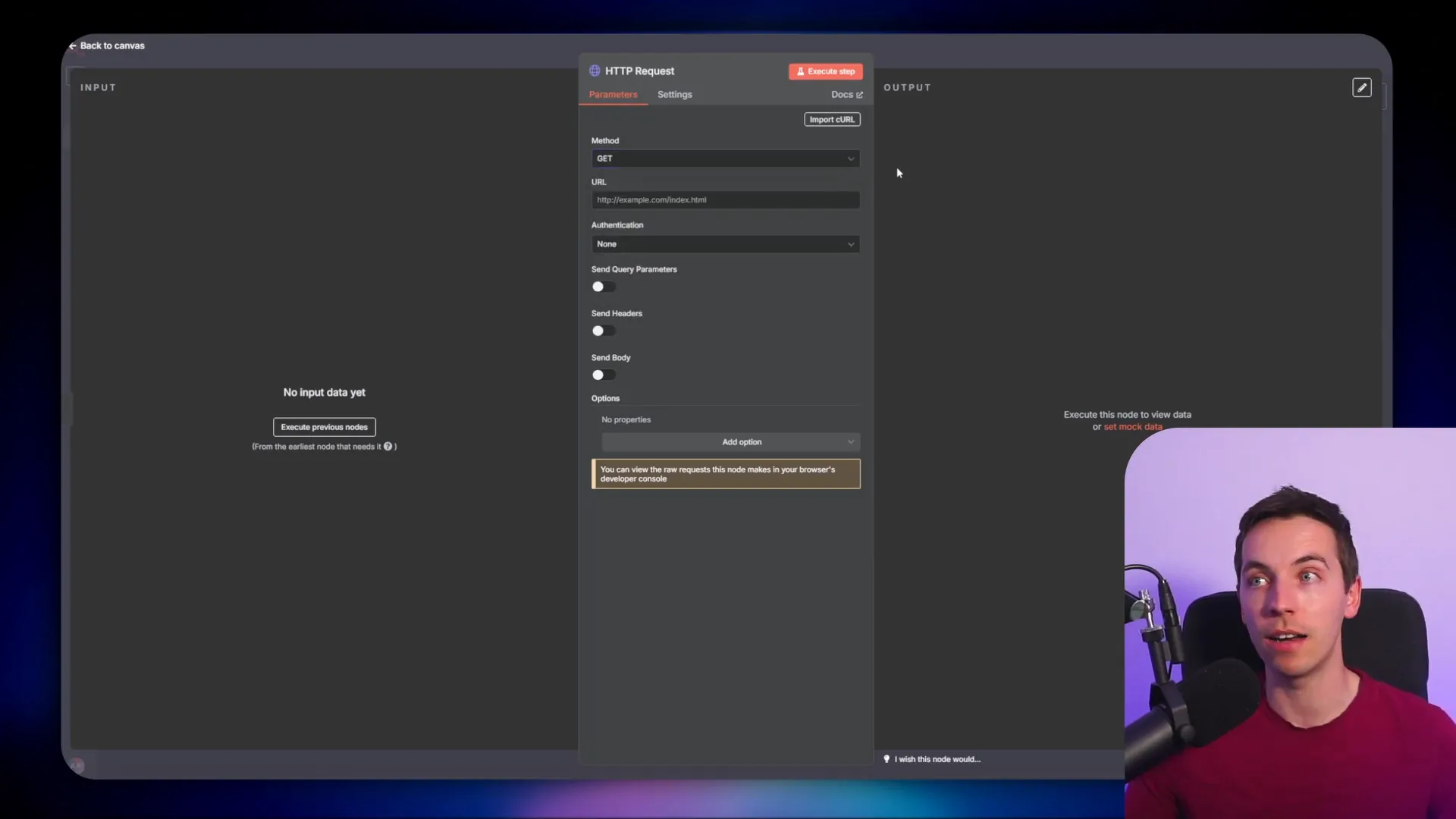Click the HTTP Request globe icon
Screen dimensions: 1456x819
[595, 71]
